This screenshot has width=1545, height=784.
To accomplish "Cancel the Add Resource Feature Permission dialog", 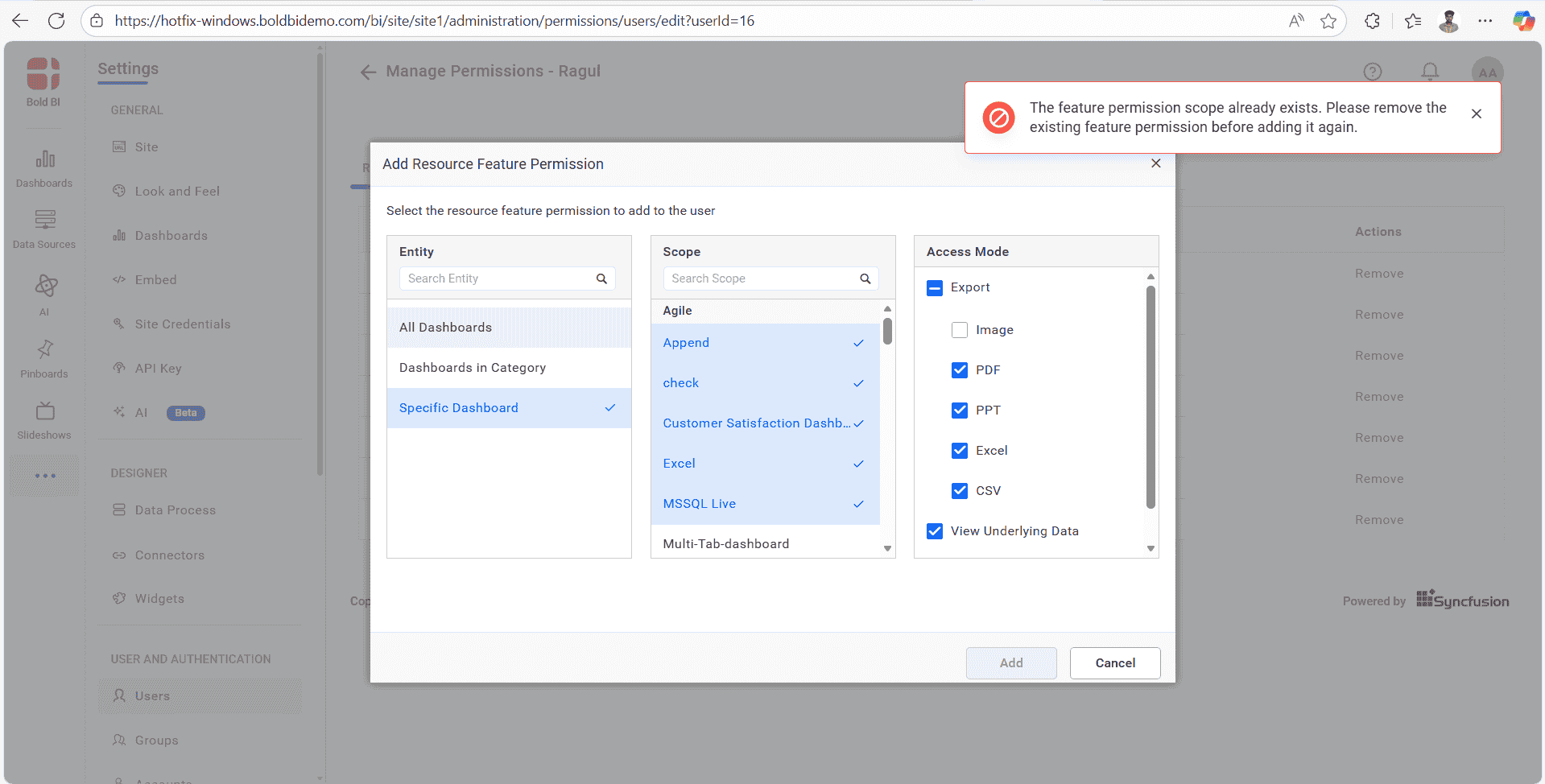I will pyautogui.click(x=1114, y=662).
